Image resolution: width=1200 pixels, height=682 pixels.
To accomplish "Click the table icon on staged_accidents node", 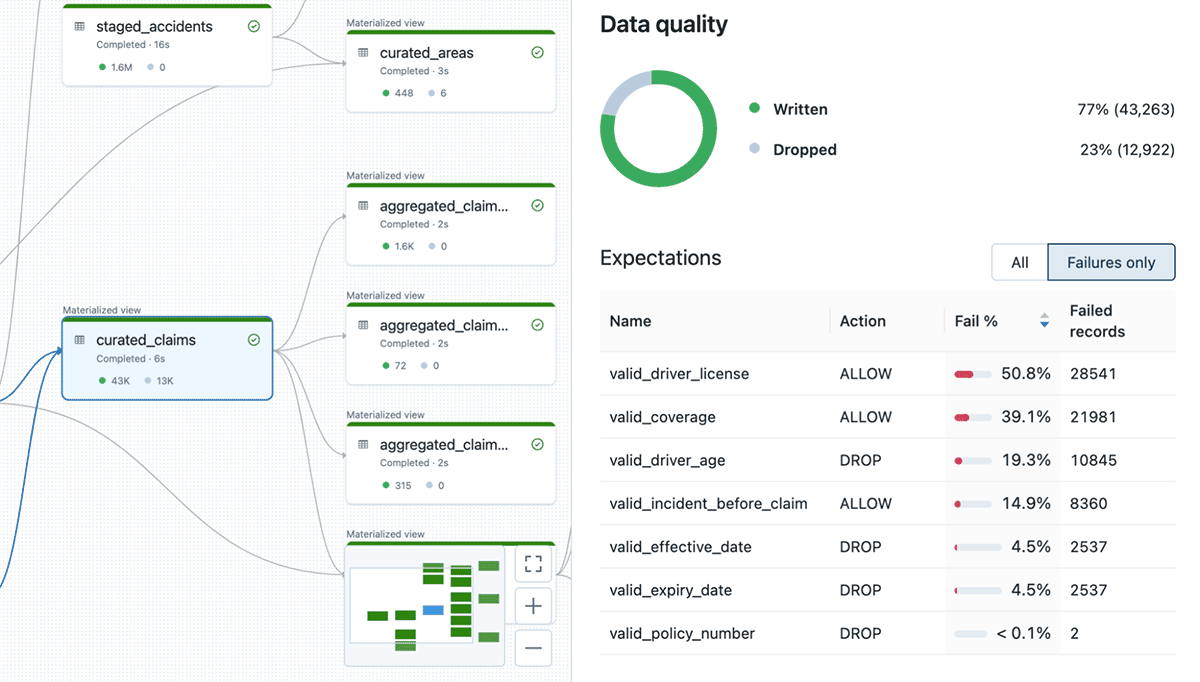I will (80, 27).
